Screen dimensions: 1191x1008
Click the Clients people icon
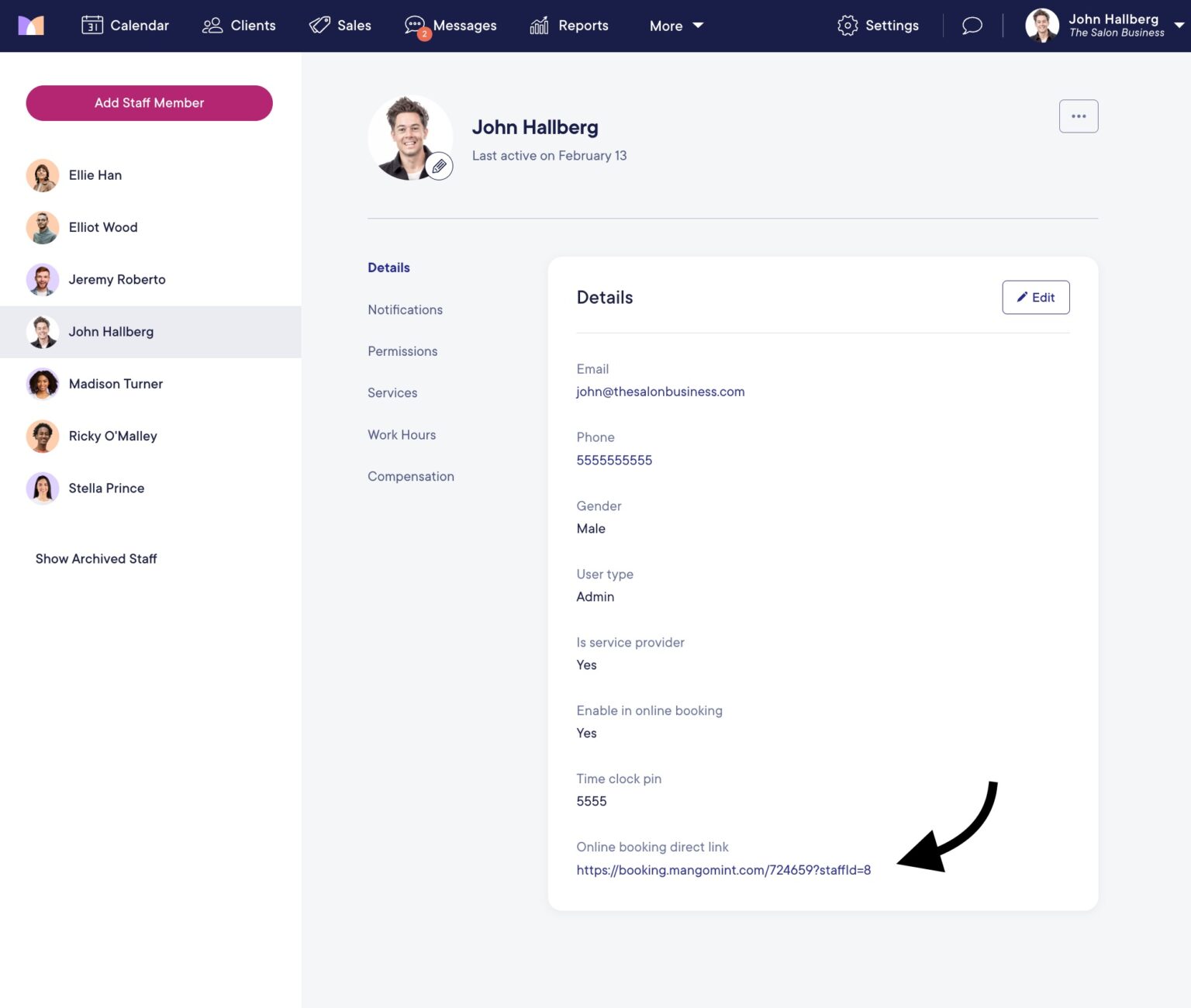coord(212,26)
